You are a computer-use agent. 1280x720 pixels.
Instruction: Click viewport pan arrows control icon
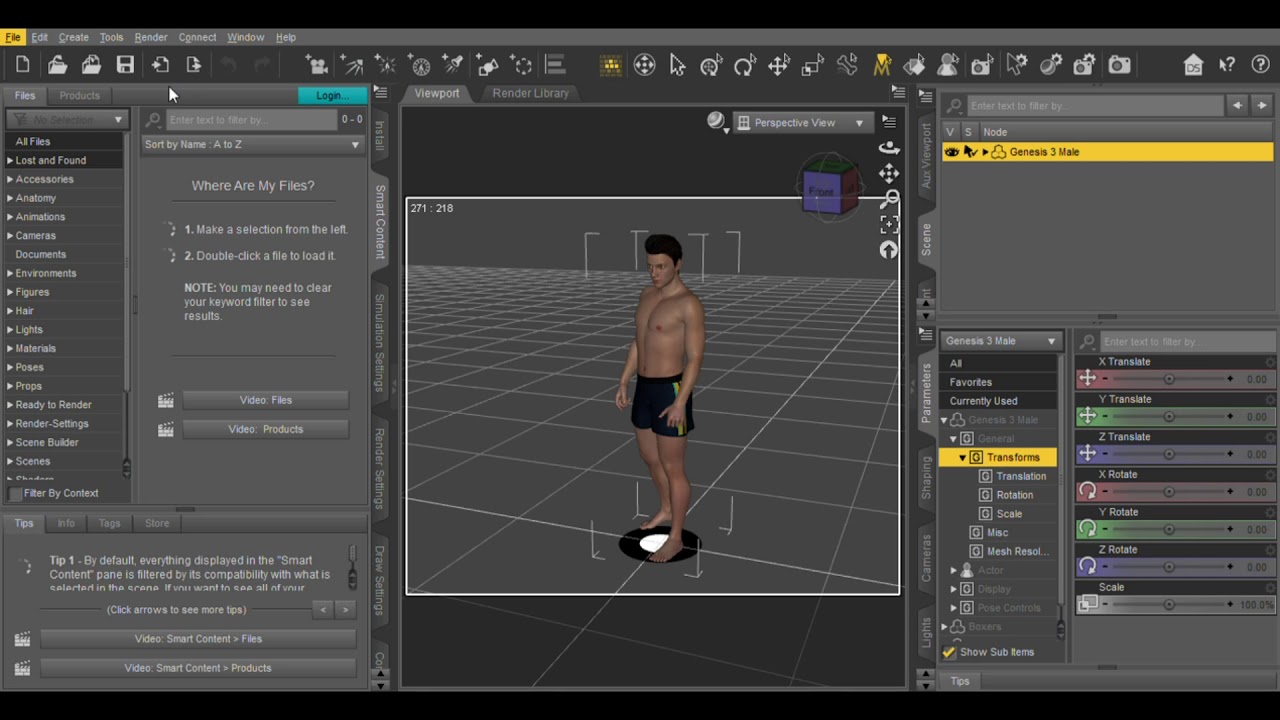click(889, 173)
